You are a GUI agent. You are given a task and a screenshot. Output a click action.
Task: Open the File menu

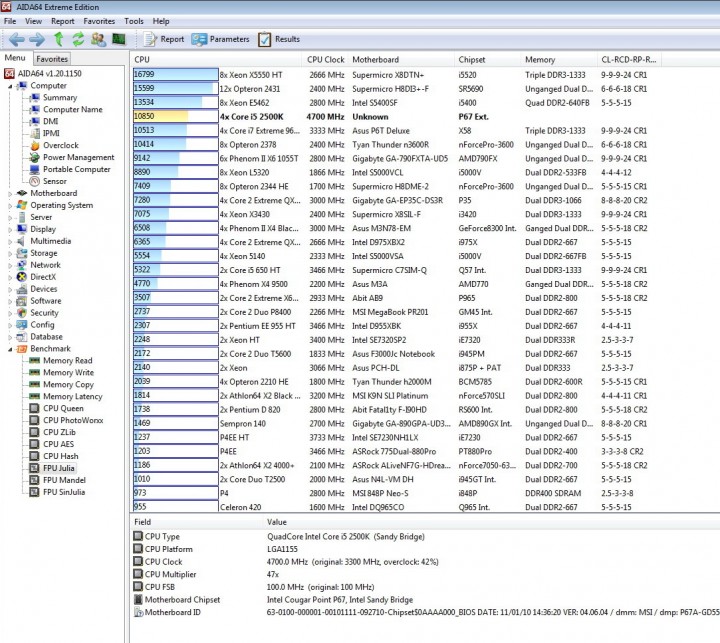(10, 21)
